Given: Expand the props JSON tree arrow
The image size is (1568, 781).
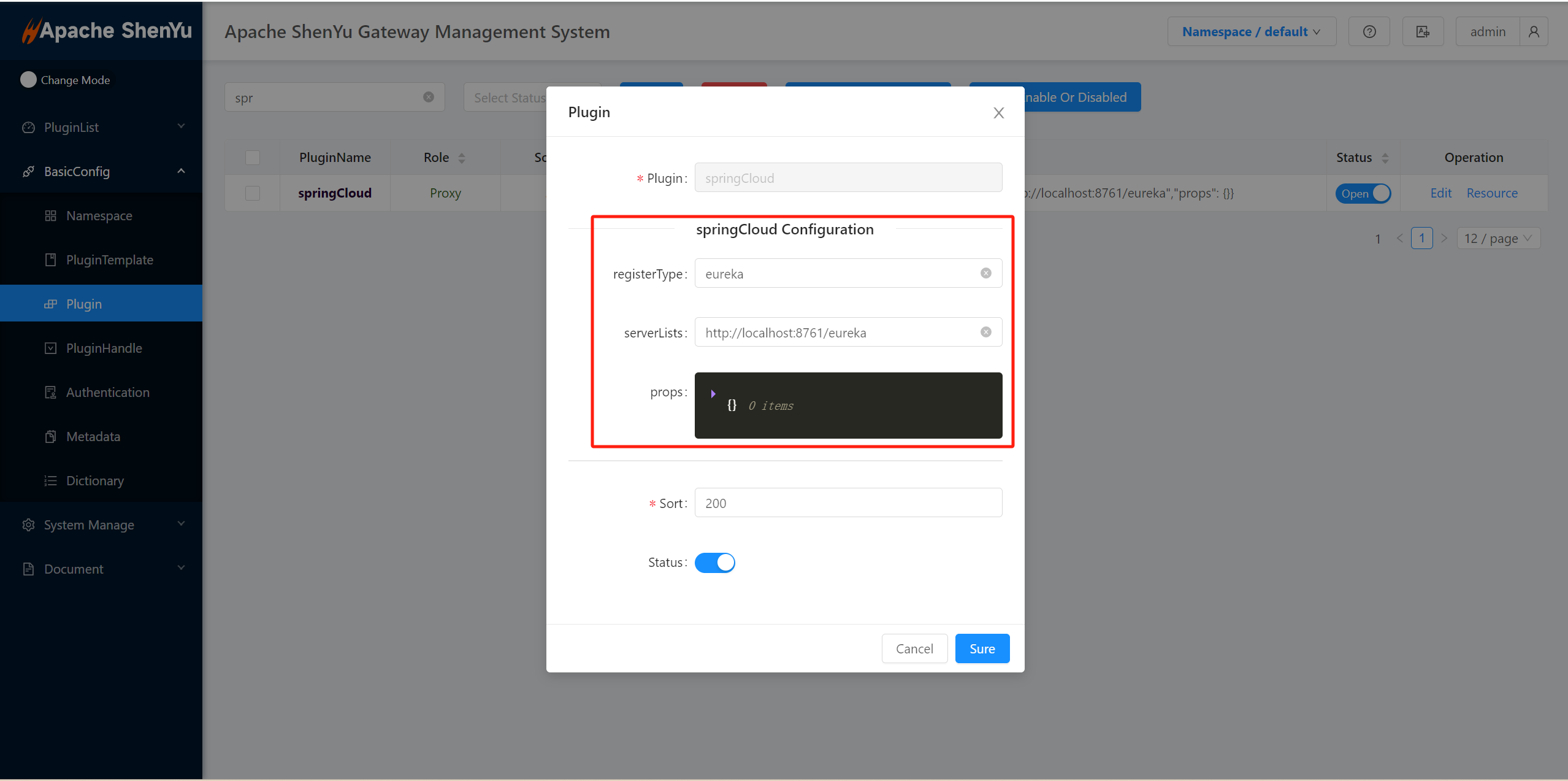Looking at the screenshot, I should click(x=713, y=394).
